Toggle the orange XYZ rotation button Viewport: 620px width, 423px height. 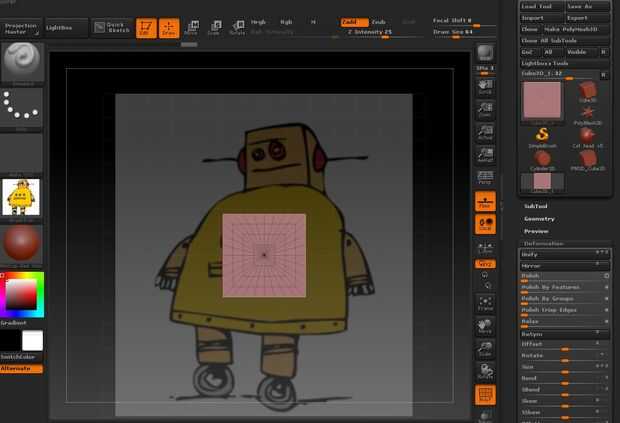point(485,264)
